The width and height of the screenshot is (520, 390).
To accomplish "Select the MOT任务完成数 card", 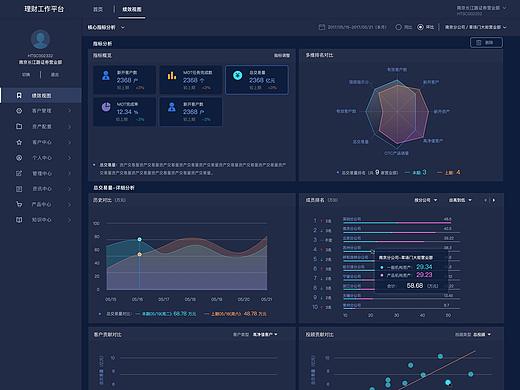I will (191, 80).
